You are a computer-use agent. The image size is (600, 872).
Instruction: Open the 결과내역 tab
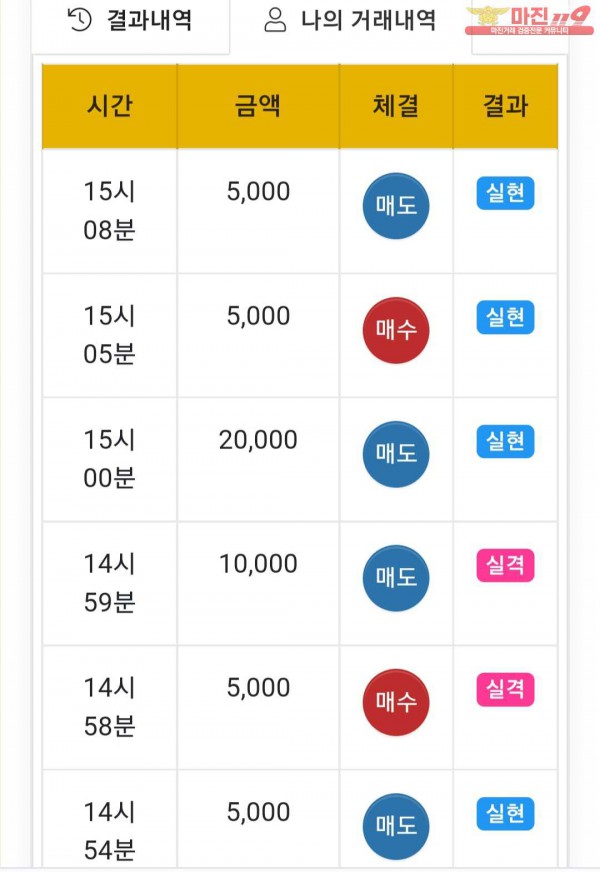[x=131, y=20]
